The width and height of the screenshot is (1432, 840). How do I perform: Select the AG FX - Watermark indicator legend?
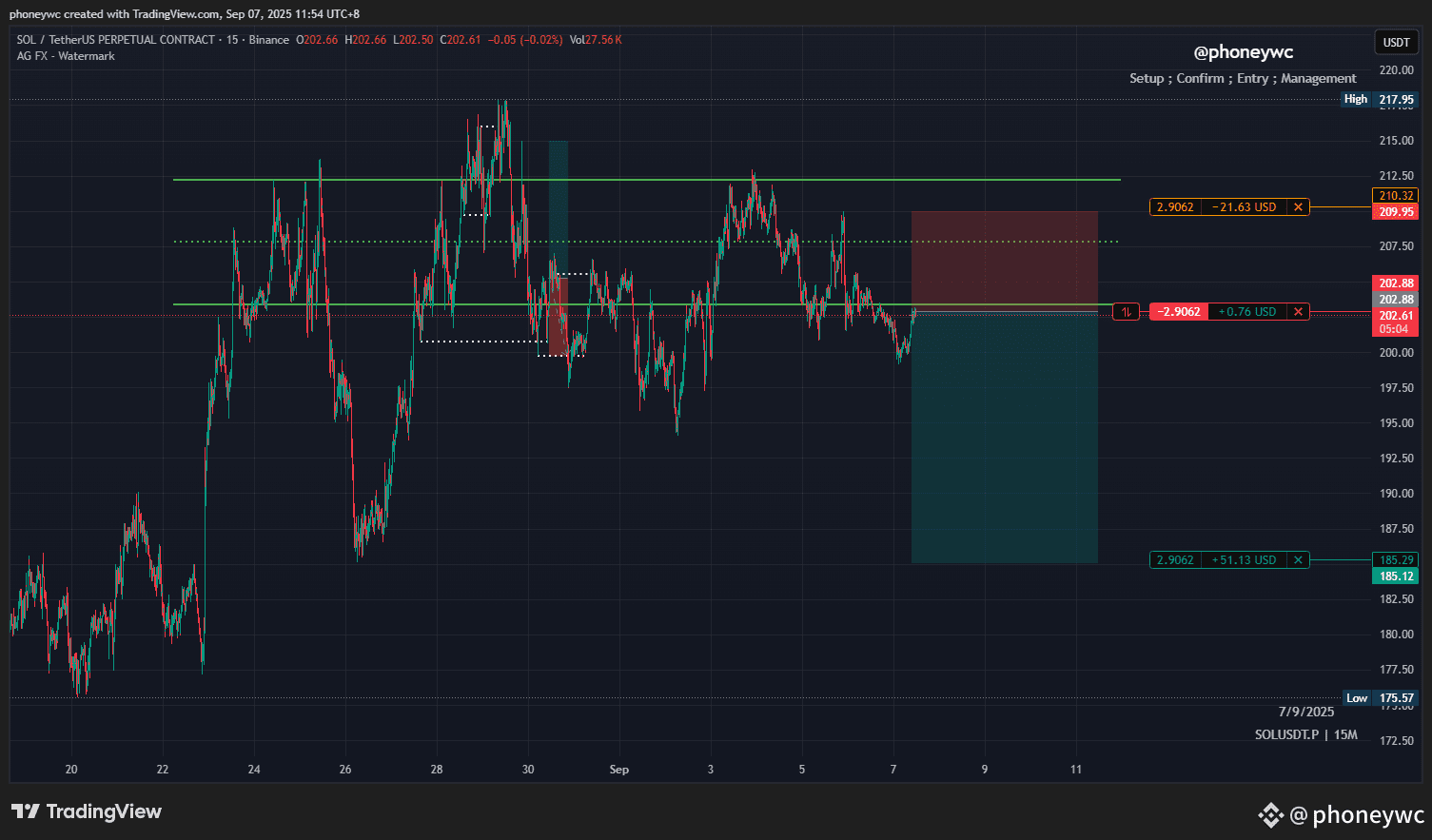coord(66,56)
